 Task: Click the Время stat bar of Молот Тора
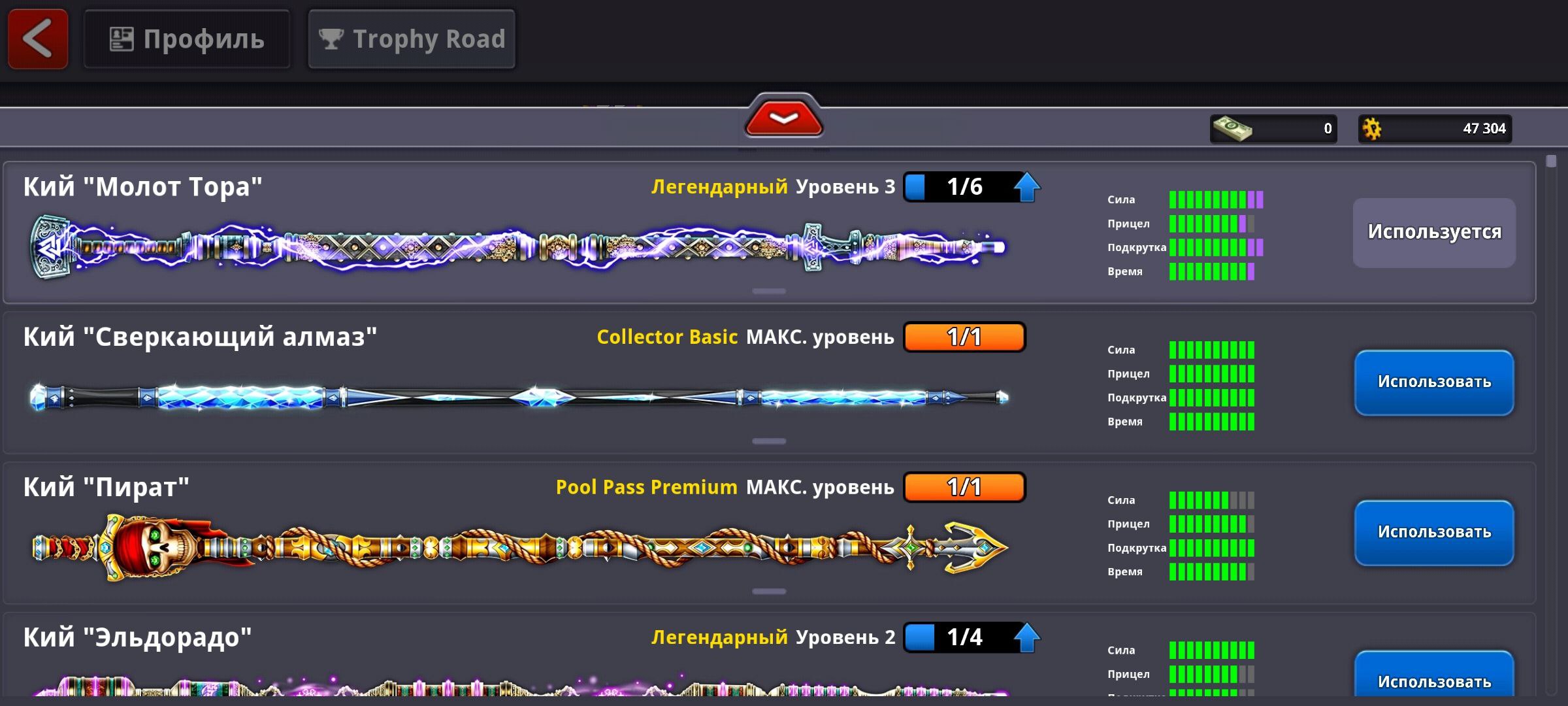[x=1212, y=271]
